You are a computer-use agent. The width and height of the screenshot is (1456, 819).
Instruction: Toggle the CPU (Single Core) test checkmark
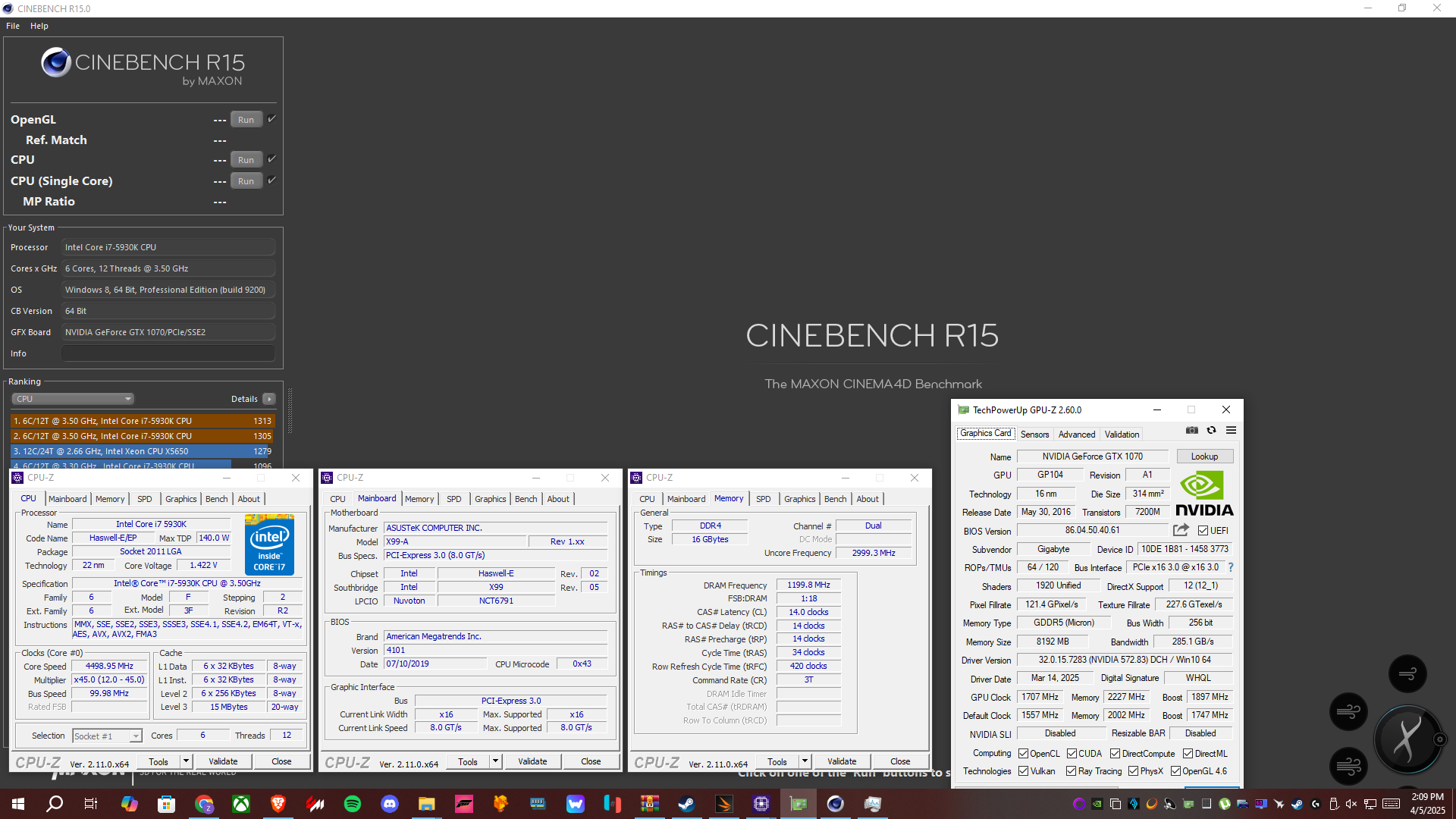(271, 180)
